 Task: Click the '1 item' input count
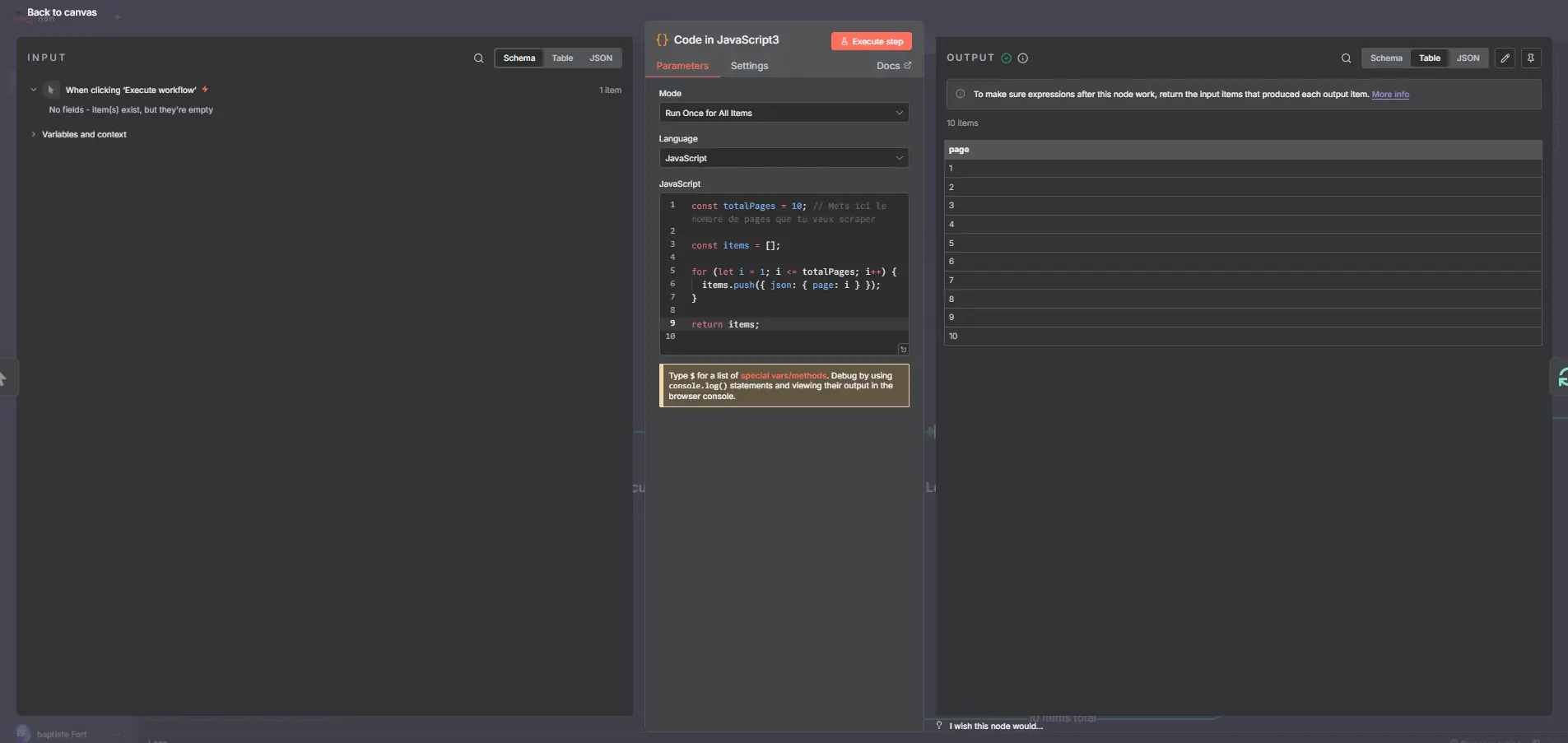point(610,91)
